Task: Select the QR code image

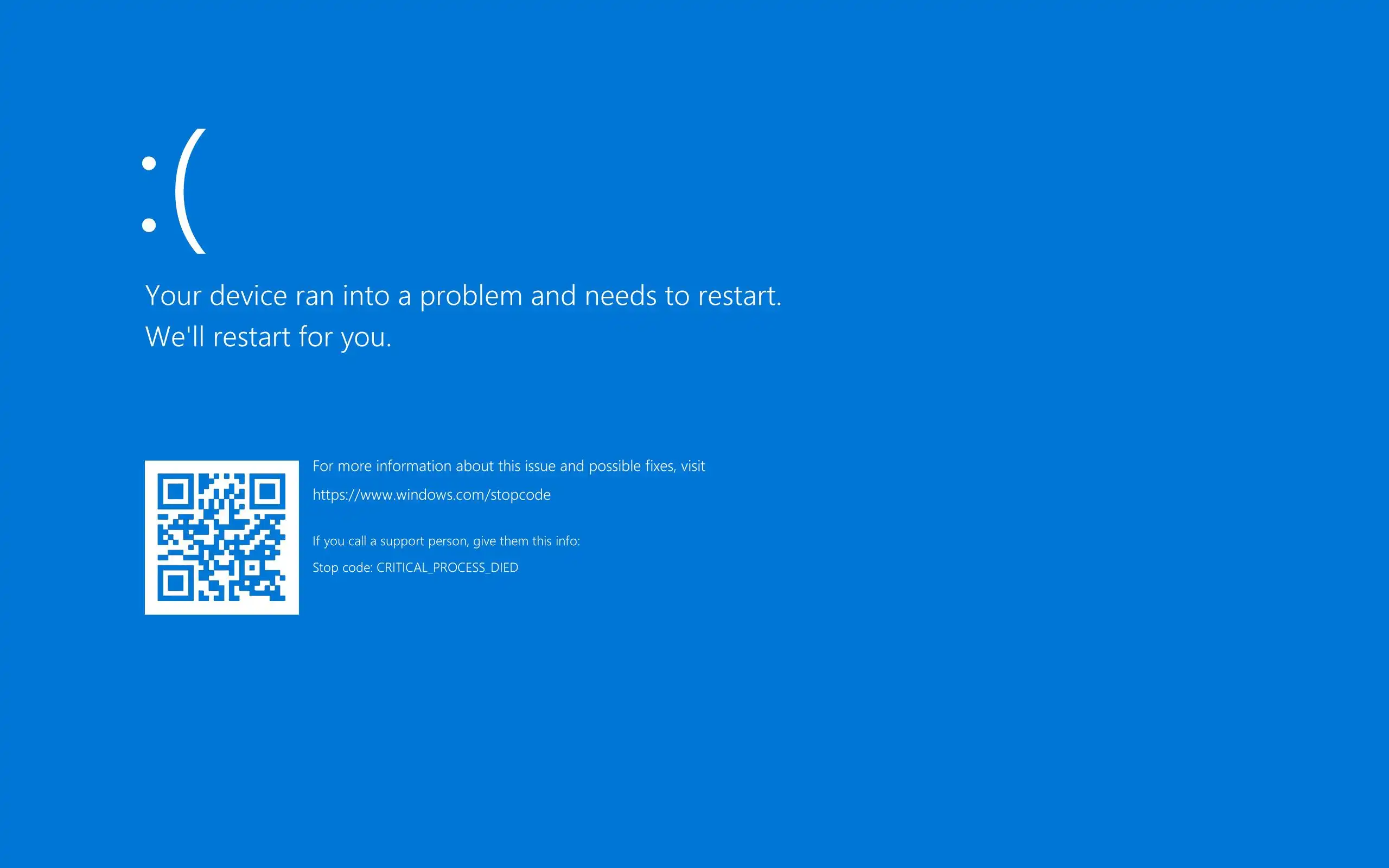Action: (x=221, y=537)
